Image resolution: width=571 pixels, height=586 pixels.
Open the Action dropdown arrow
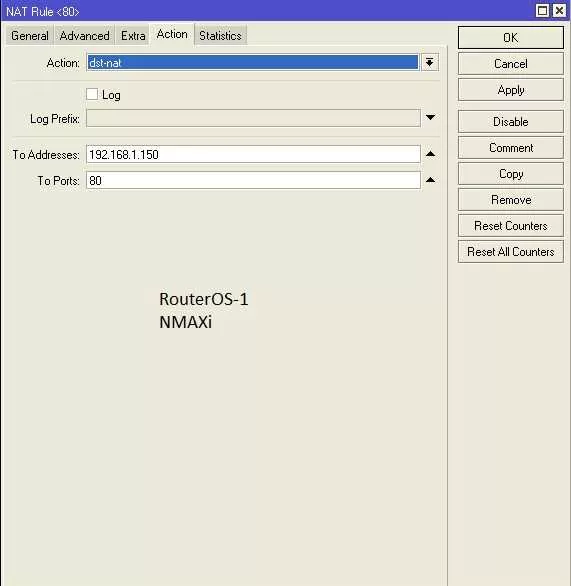[430, 62]
